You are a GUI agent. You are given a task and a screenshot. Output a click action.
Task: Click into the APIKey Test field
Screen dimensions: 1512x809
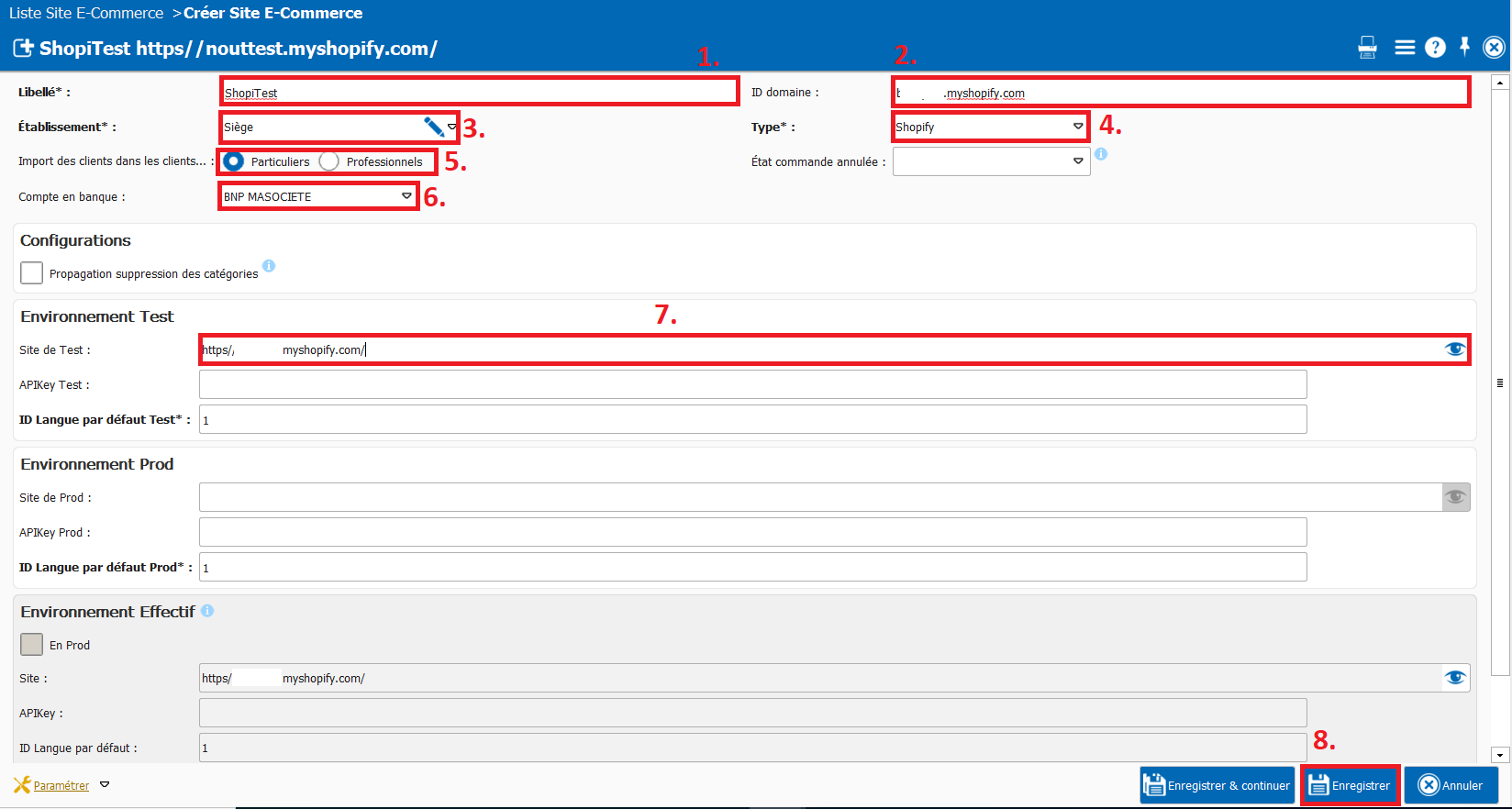pyautogui.click(x=752, y=385)
